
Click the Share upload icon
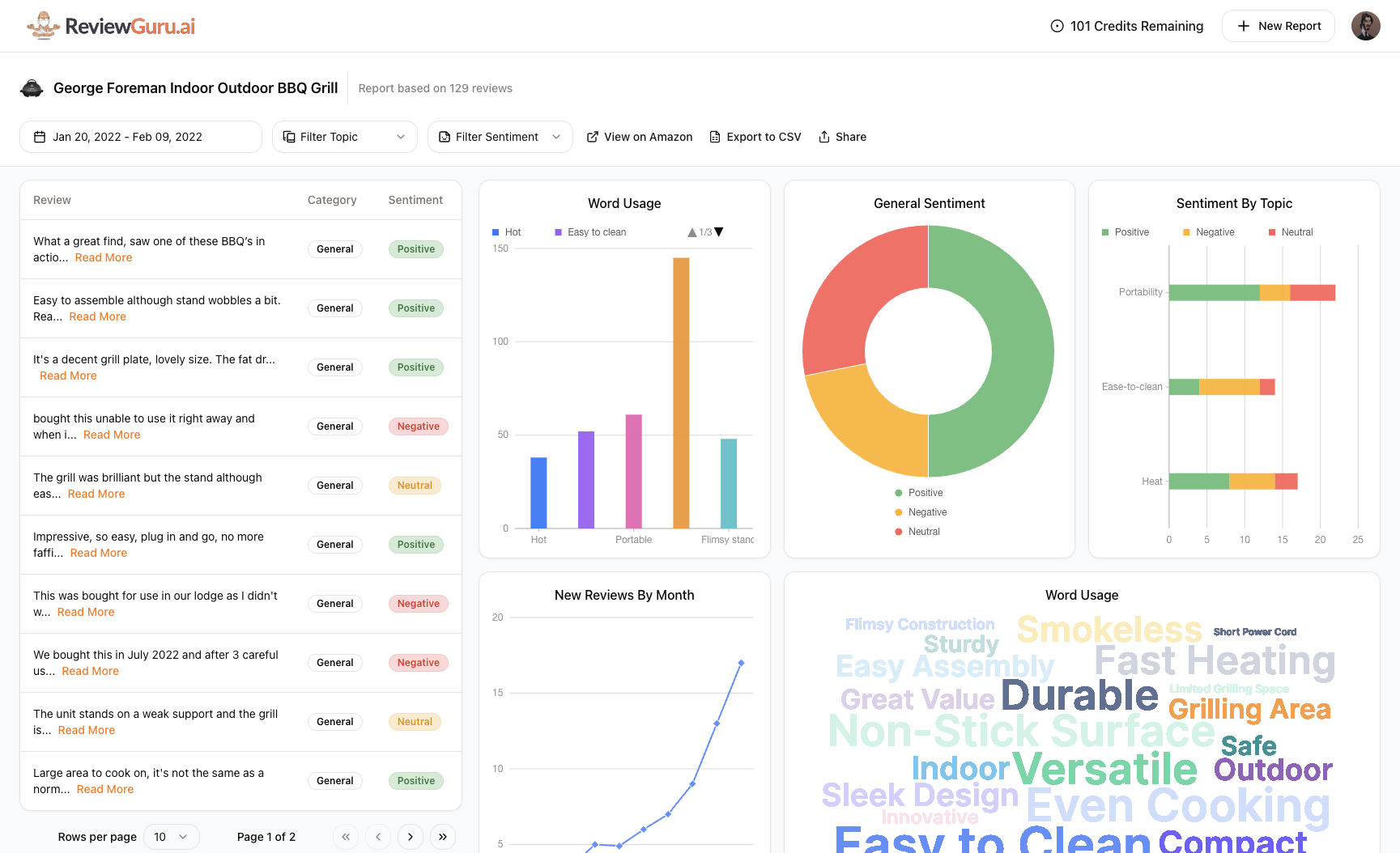click(823, 137)
